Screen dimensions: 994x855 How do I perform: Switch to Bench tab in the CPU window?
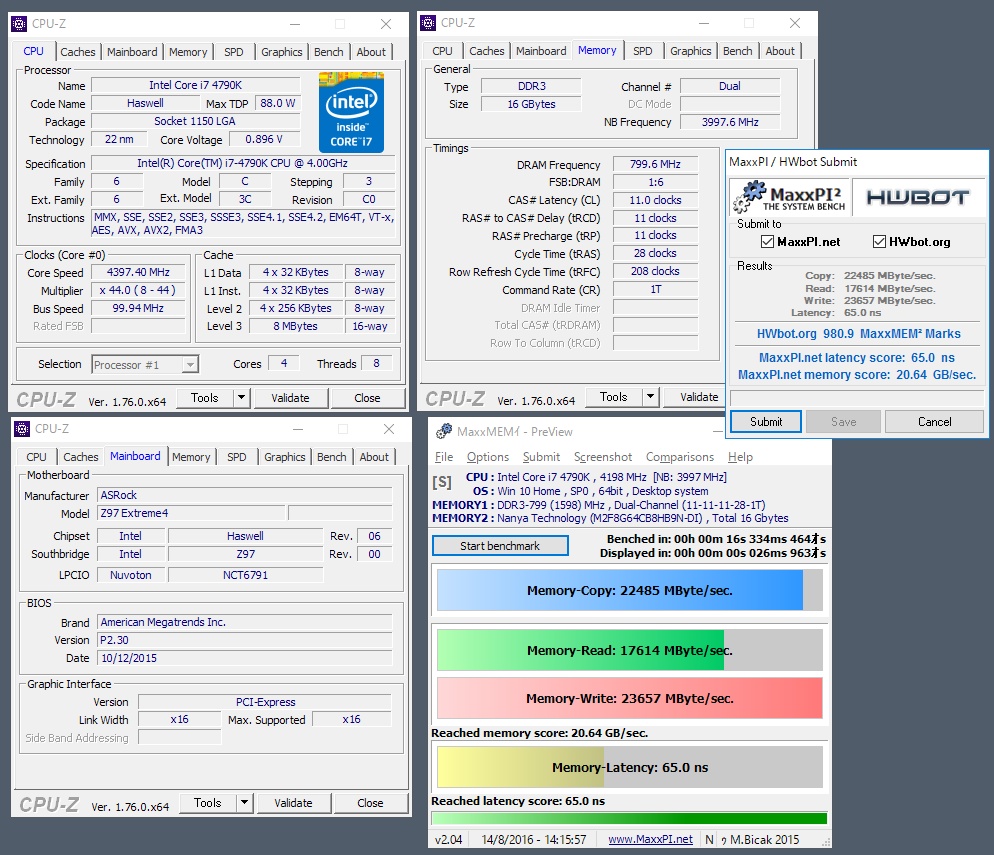(x=328, y=52)
